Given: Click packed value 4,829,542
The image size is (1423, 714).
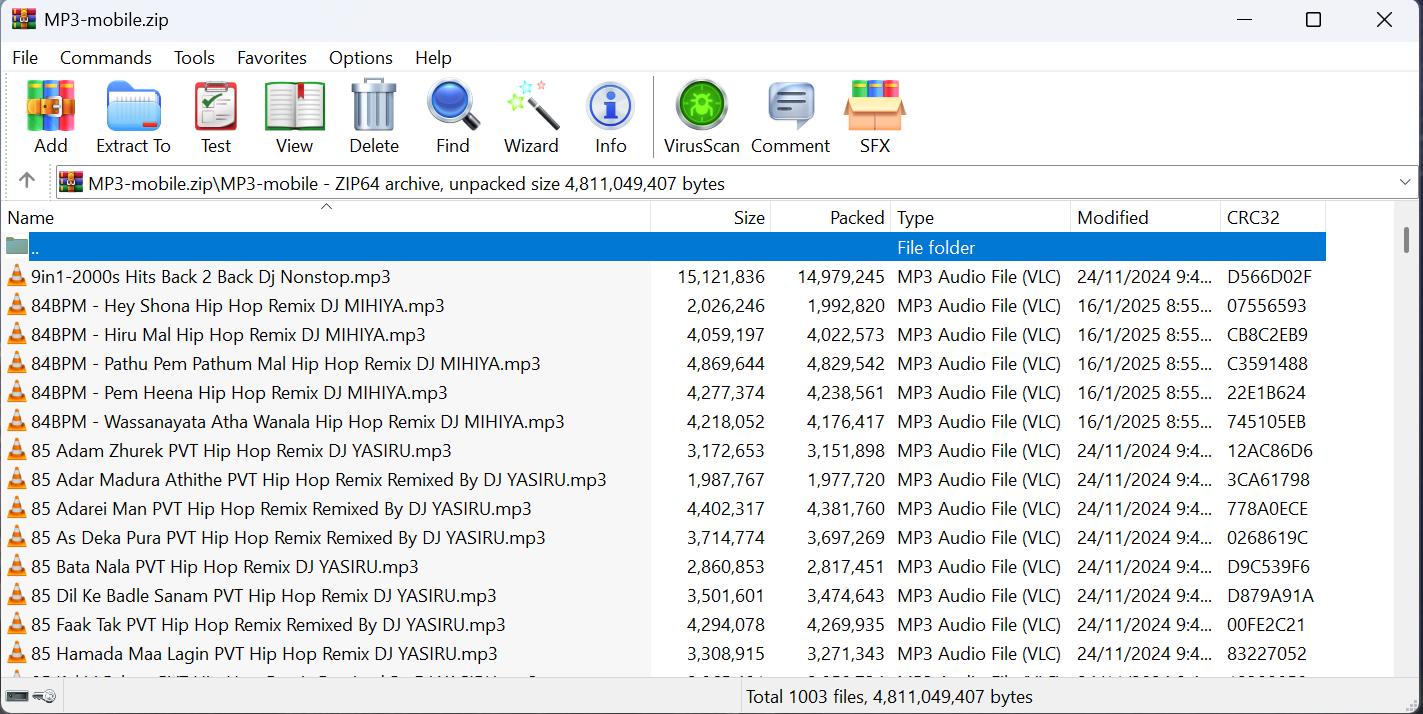Looking at the screenshot, I should pyautogui.click(x=846, y=363).
